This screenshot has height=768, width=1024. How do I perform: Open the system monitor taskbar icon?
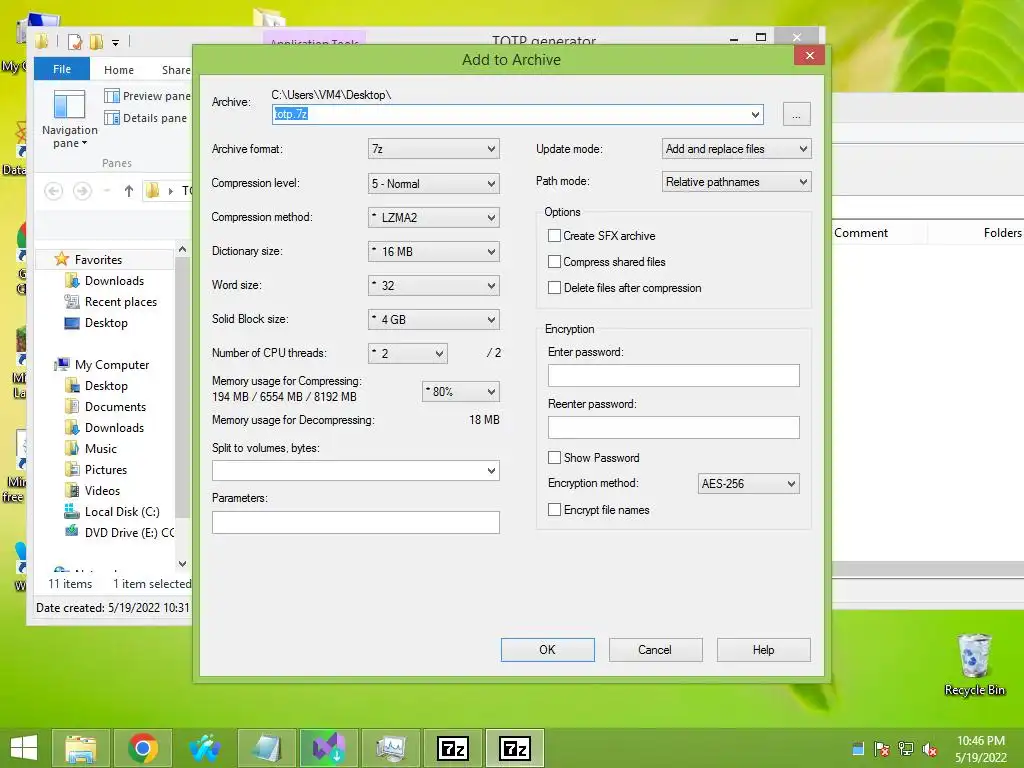(x=391, y=748)
